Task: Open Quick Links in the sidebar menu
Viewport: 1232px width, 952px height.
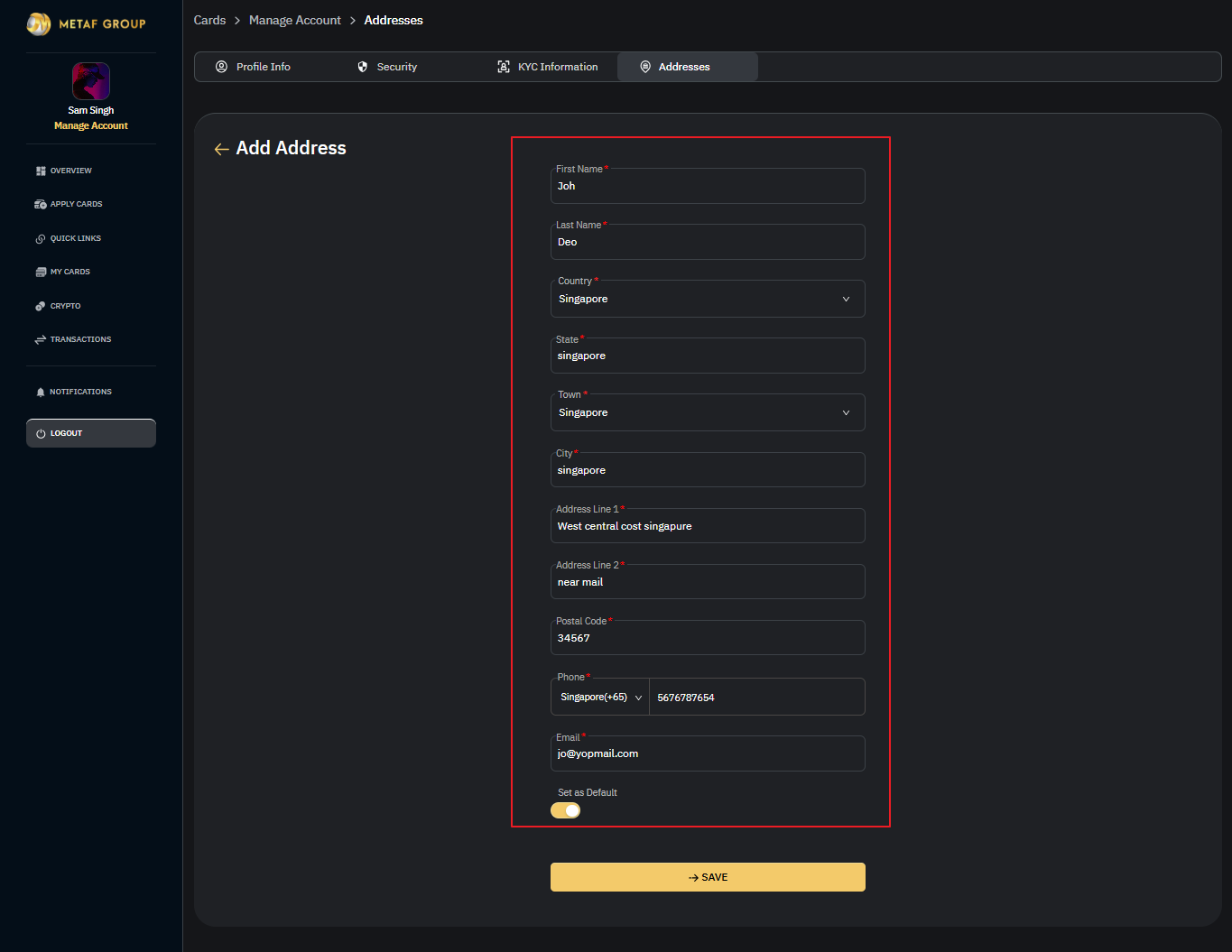Action: click(76, 238)
